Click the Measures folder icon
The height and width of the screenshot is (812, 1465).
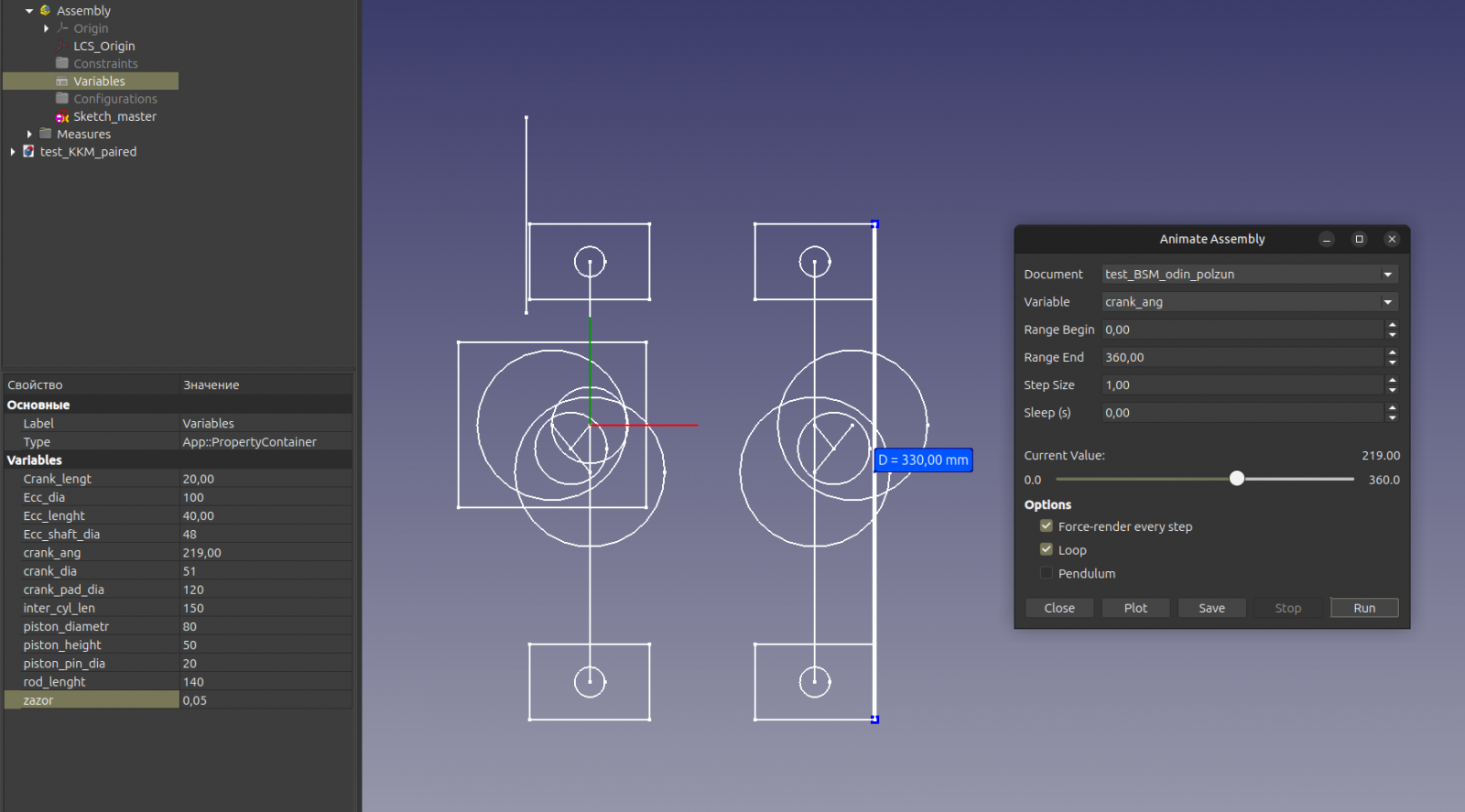click(46, 135)
